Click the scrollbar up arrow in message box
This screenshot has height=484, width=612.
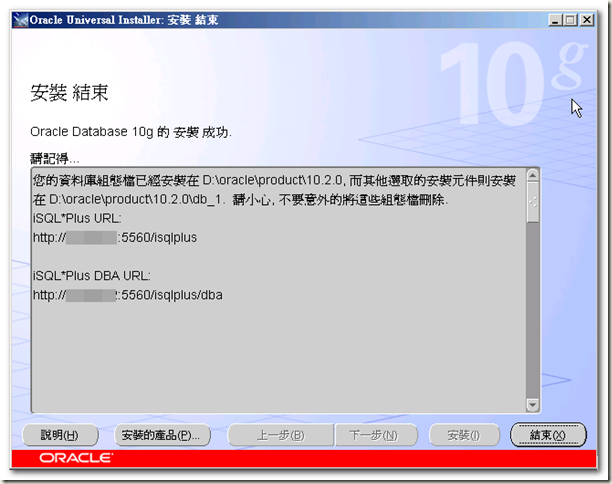coord(532,175)
